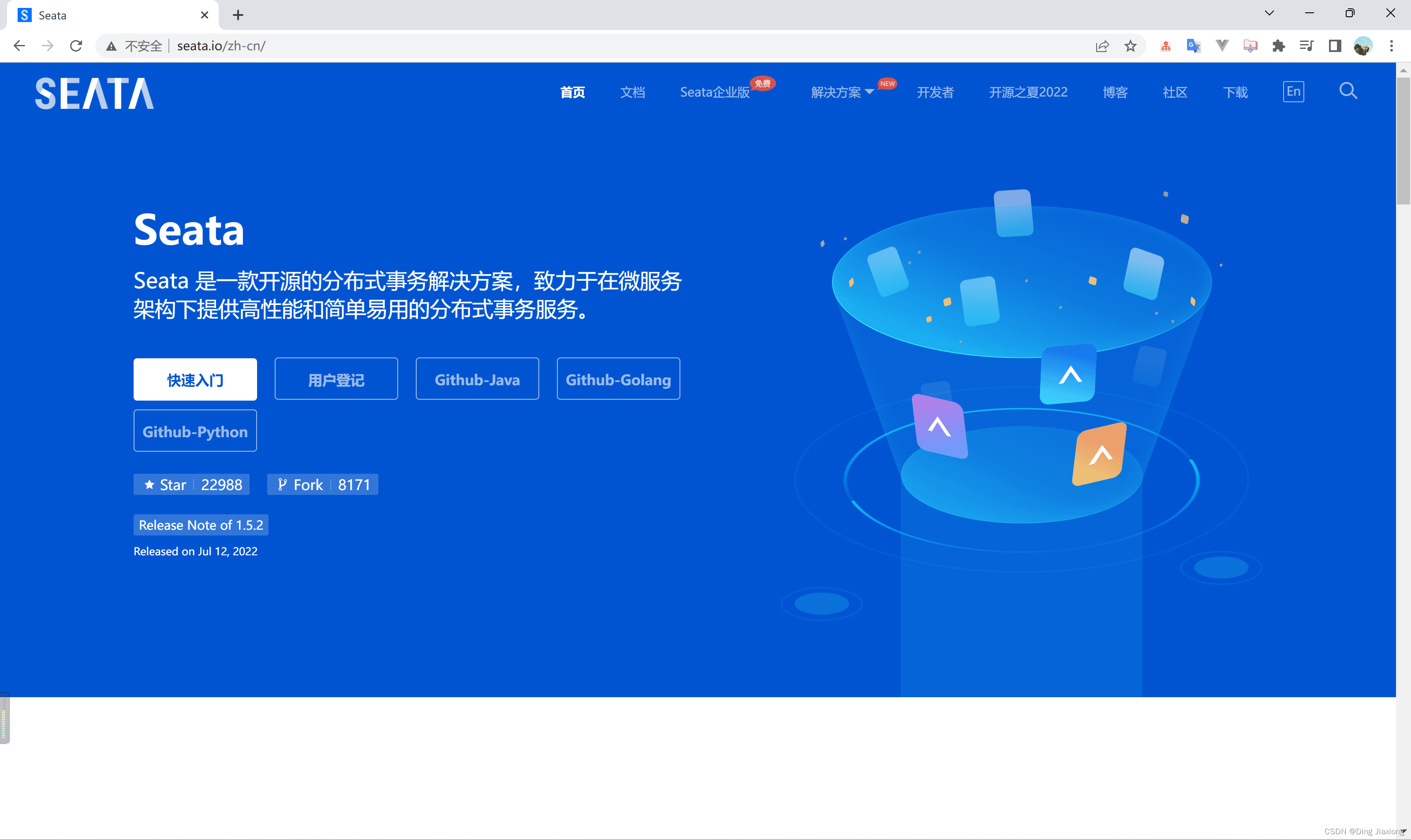Viewport: 1411px width, 840px height.
Task: Open the Google Translate extension icon
Action: [x=1194, y=46]
